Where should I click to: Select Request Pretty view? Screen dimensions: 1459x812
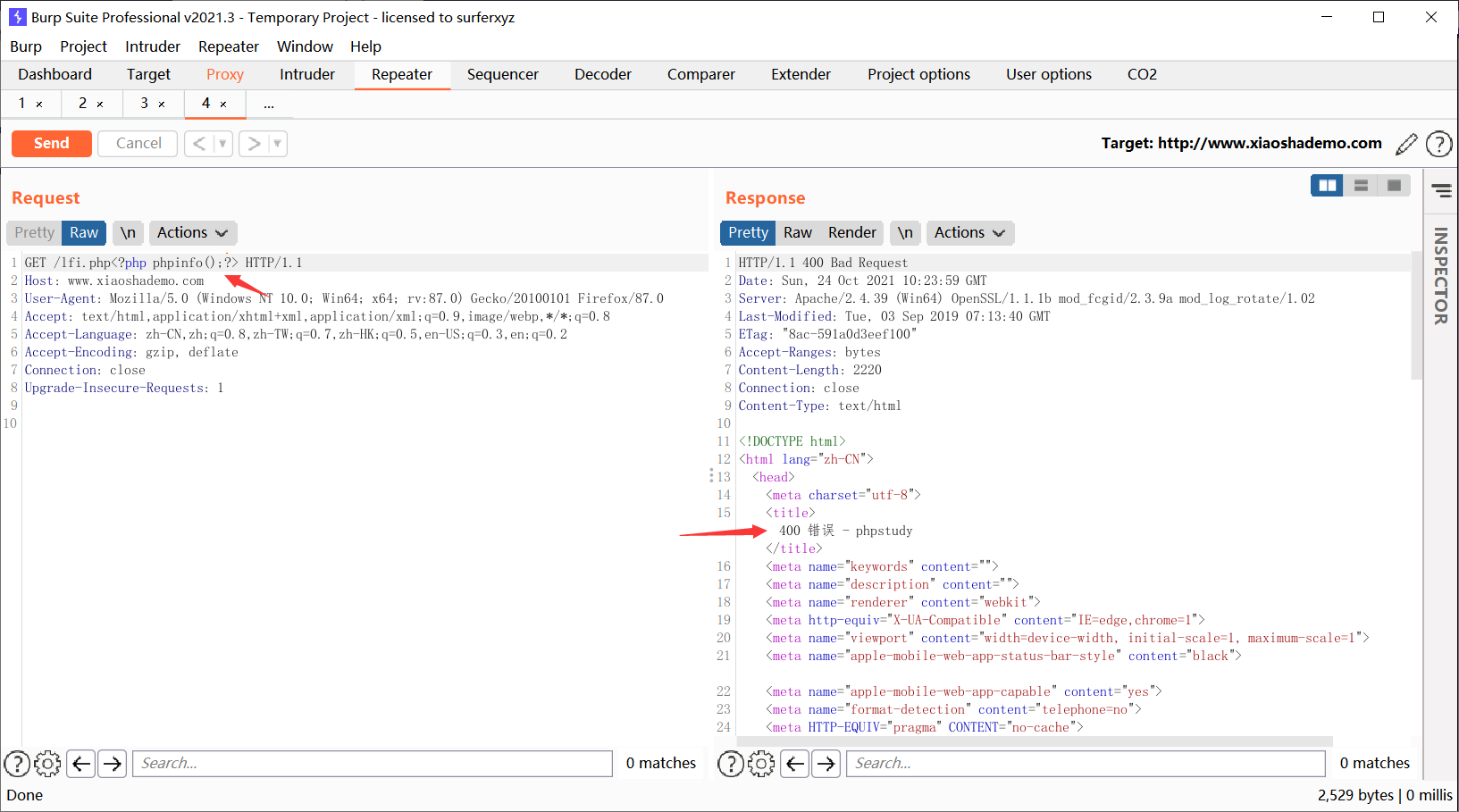click(x=34, y=233)
